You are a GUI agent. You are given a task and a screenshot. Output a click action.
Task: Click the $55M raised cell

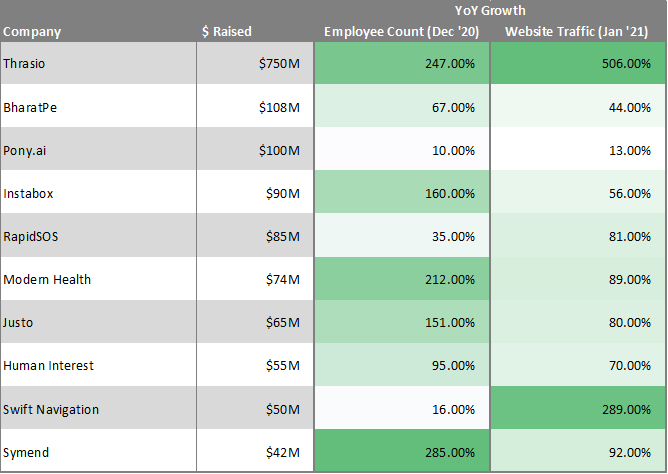pyautogui.click(x=255, y=365)
